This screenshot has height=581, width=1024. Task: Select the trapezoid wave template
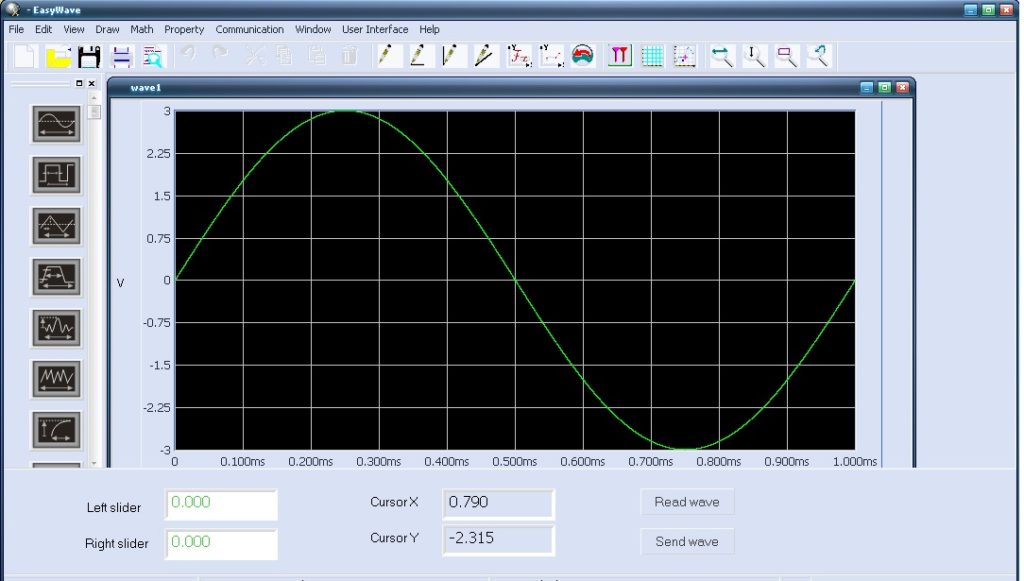coord(57,277)
